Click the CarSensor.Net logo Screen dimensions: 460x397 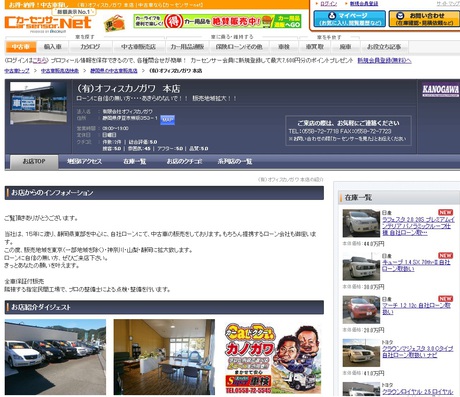(48, 22)
